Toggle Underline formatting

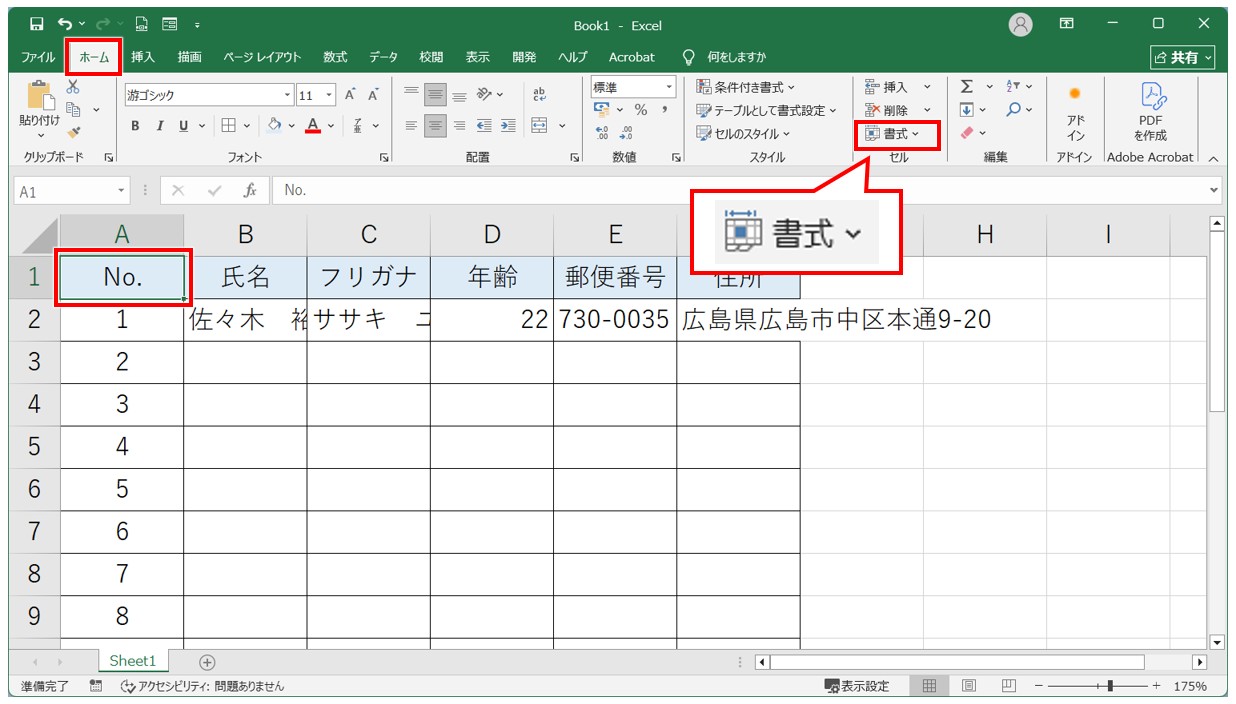pyautogui.click(x=184, y=126)
